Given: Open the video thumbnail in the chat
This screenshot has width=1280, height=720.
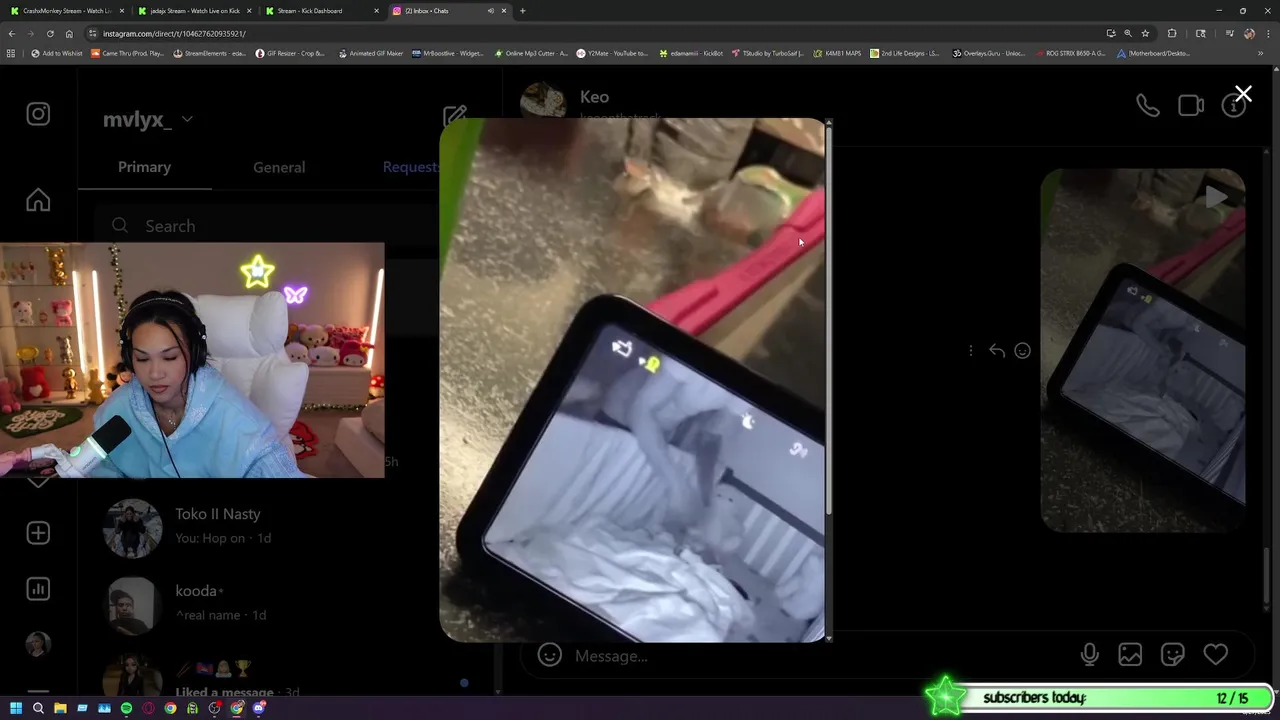Looking at the screenshot, I should [x=1143, y=350].
